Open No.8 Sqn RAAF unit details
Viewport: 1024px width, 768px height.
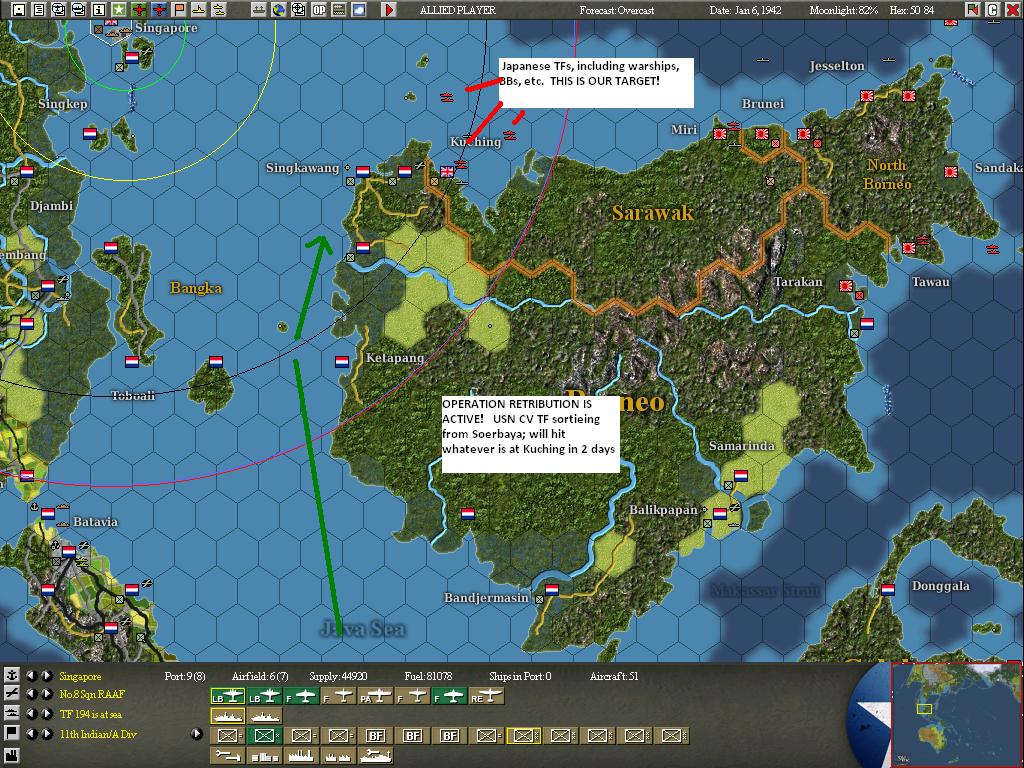(92, 694)
